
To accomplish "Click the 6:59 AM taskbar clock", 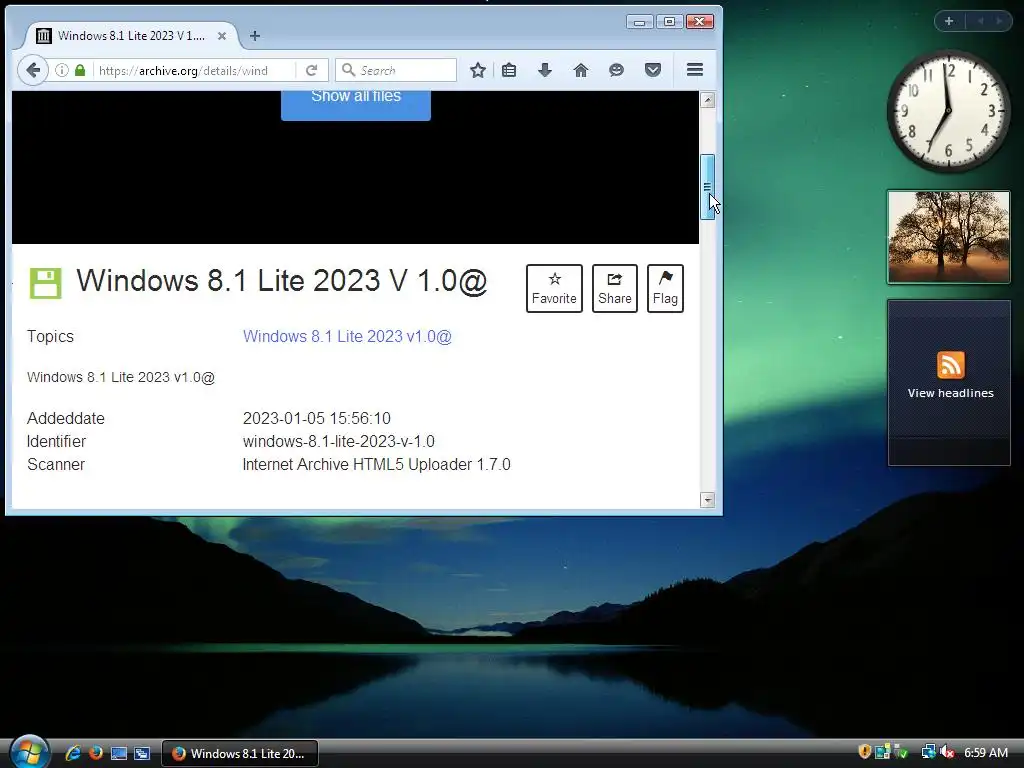I will [x=986, y=752].
